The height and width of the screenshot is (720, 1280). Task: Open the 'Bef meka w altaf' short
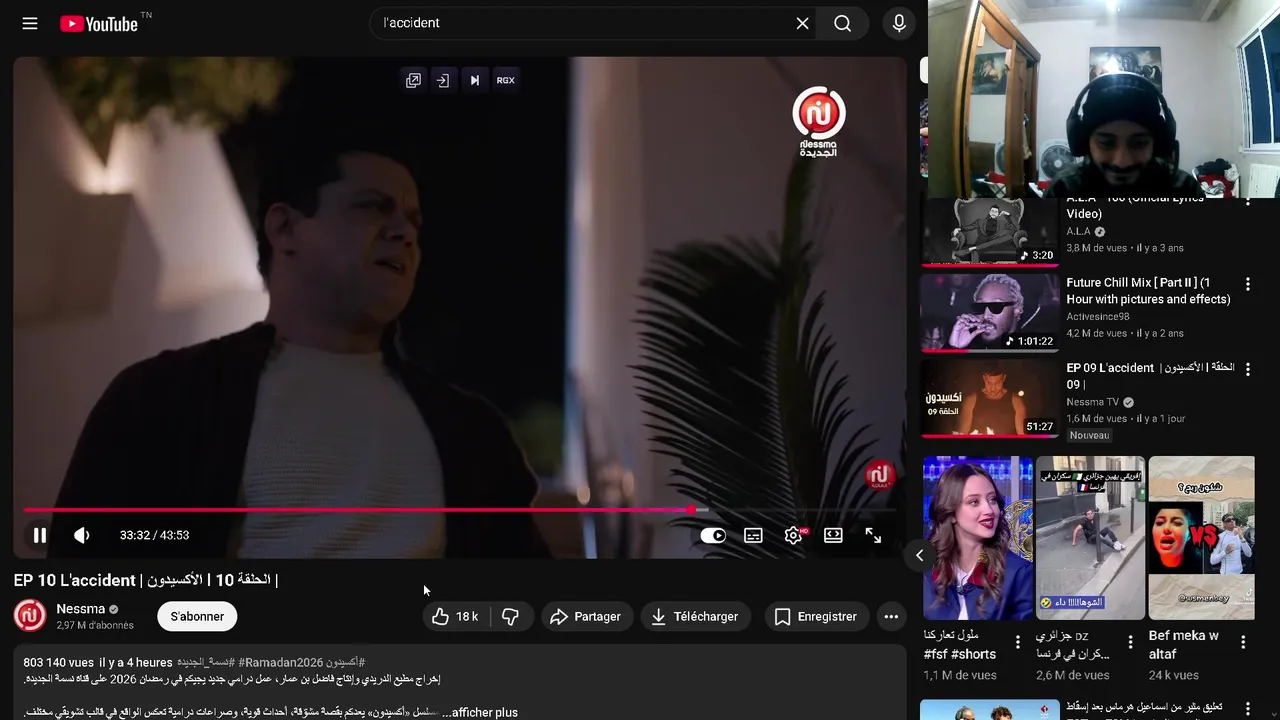[x=1201, y=538]
